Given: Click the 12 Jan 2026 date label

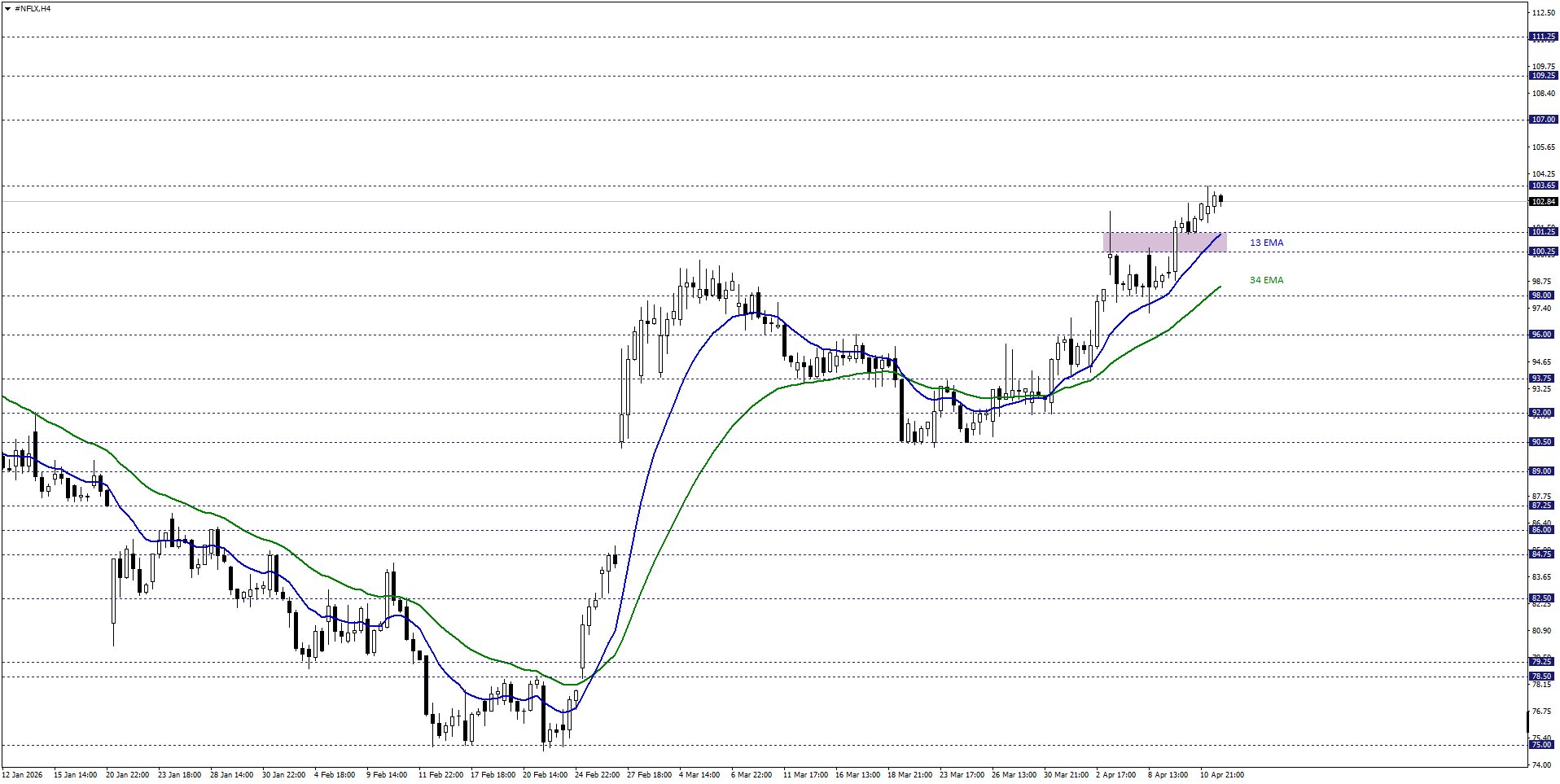Looking at the screenshot, I should 23,774.
